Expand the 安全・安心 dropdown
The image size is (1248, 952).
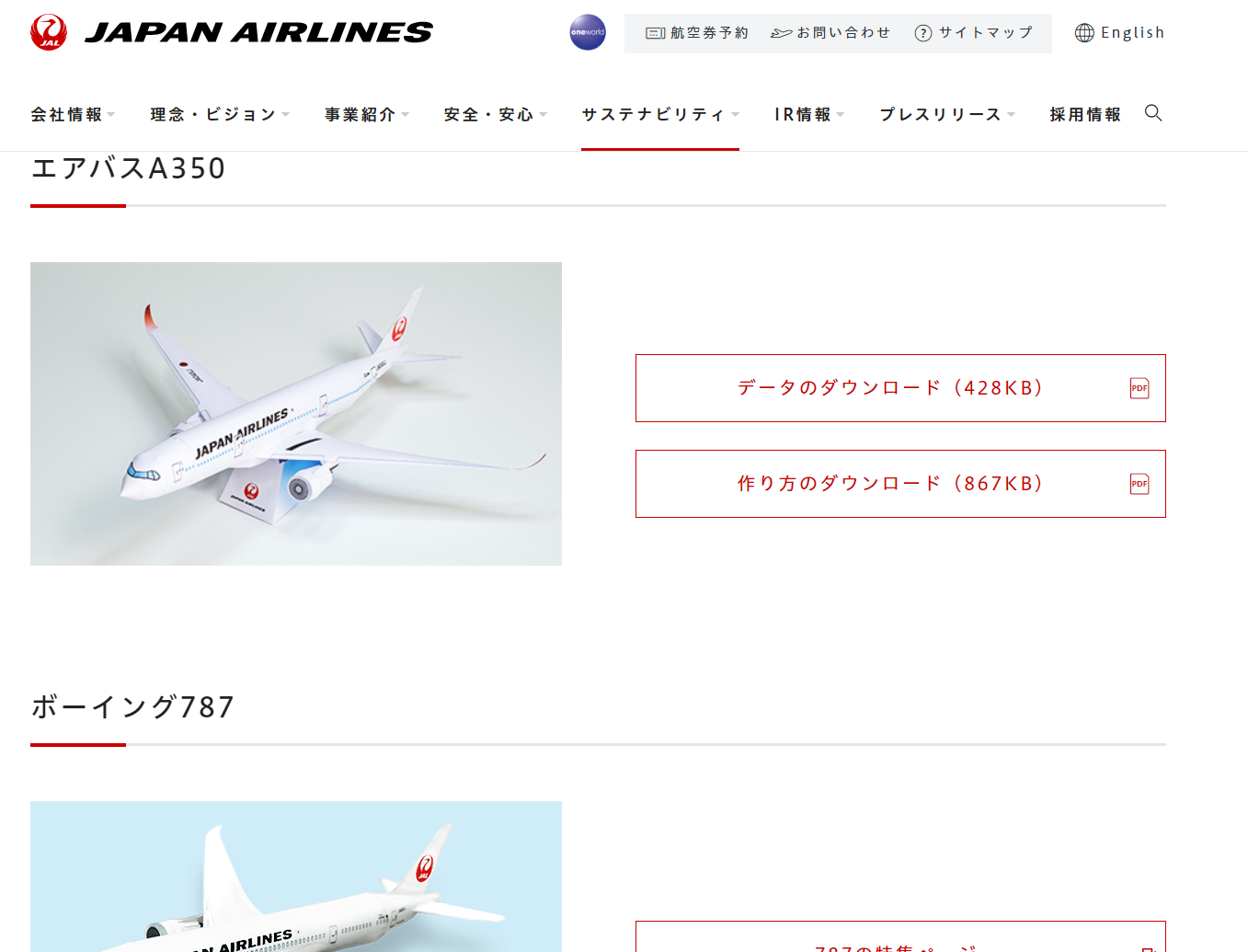[x=496, y=114]
